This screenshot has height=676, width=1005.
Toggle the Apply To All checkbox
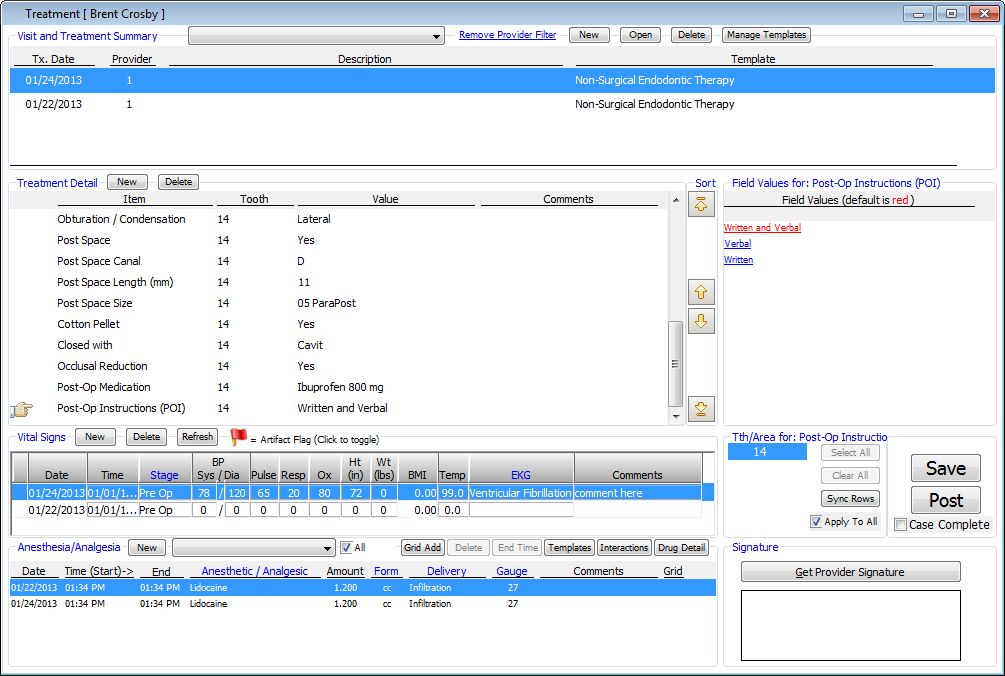816,522
